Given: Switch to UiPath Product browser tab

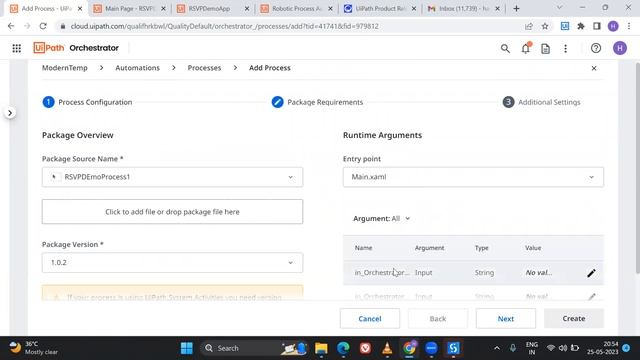Looking at the screenshot, I should coord(380,8).
